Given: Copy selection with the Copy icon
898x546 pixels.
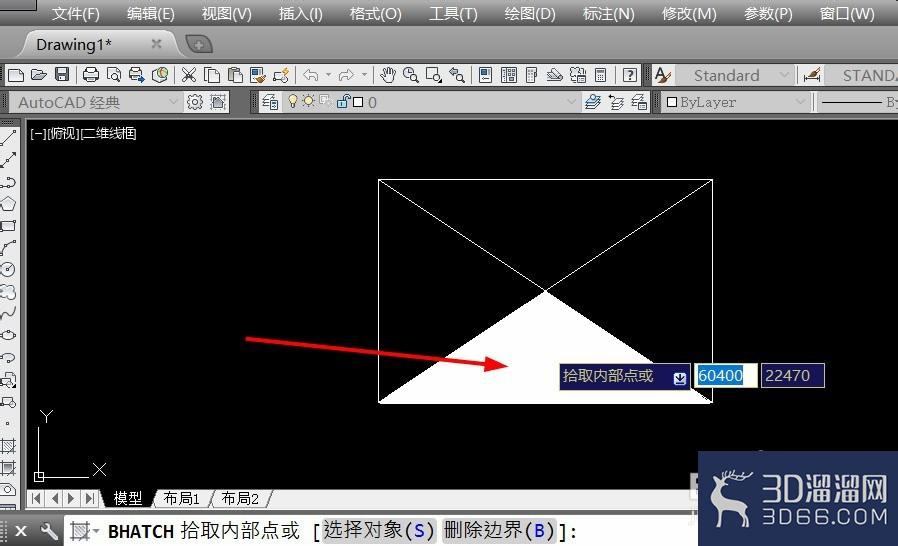Looking at the screenshot, I should click(x=212, y=75).
